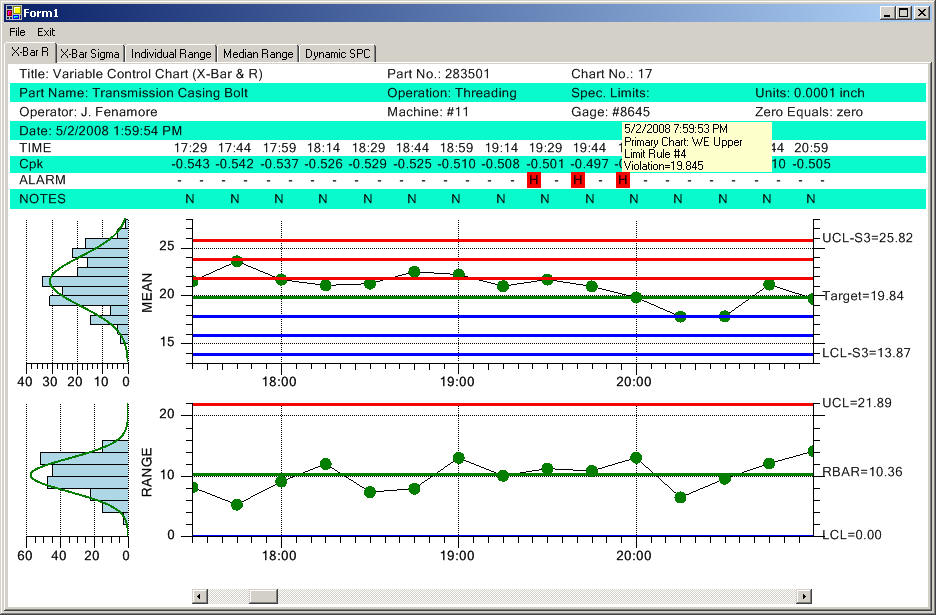Click the Date: 5/2/2008 1:59:54 PM text
The height and width of the screenshot is (615, 936).
tap(100, 131)
